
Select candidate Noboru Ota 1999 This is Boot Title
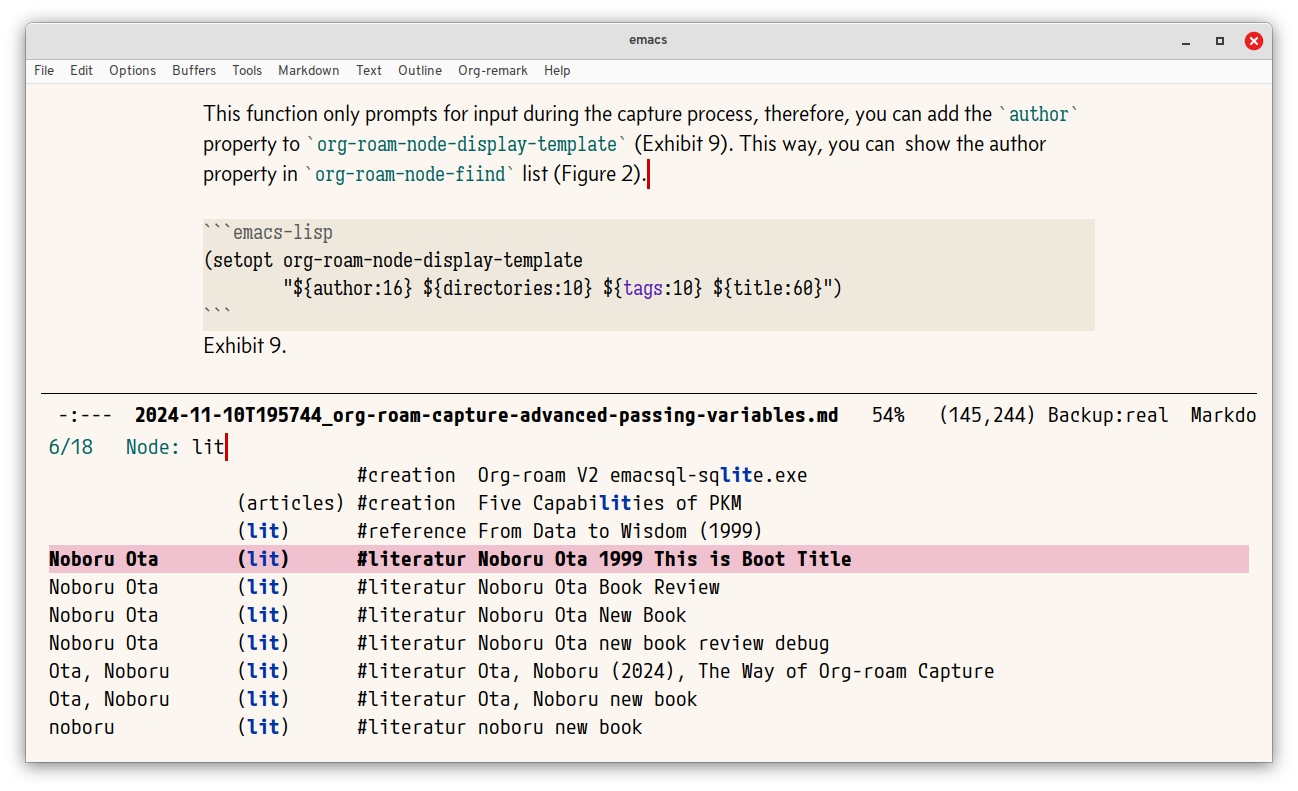648,559
